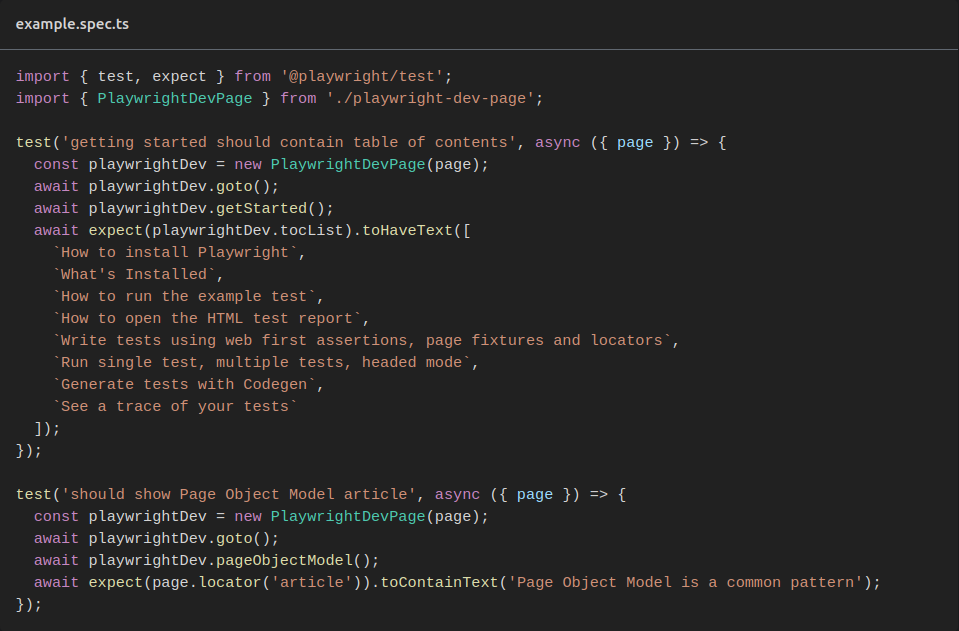Click the `How to open the HTML test report` string

pyautogui.click(x=207, y=319)
